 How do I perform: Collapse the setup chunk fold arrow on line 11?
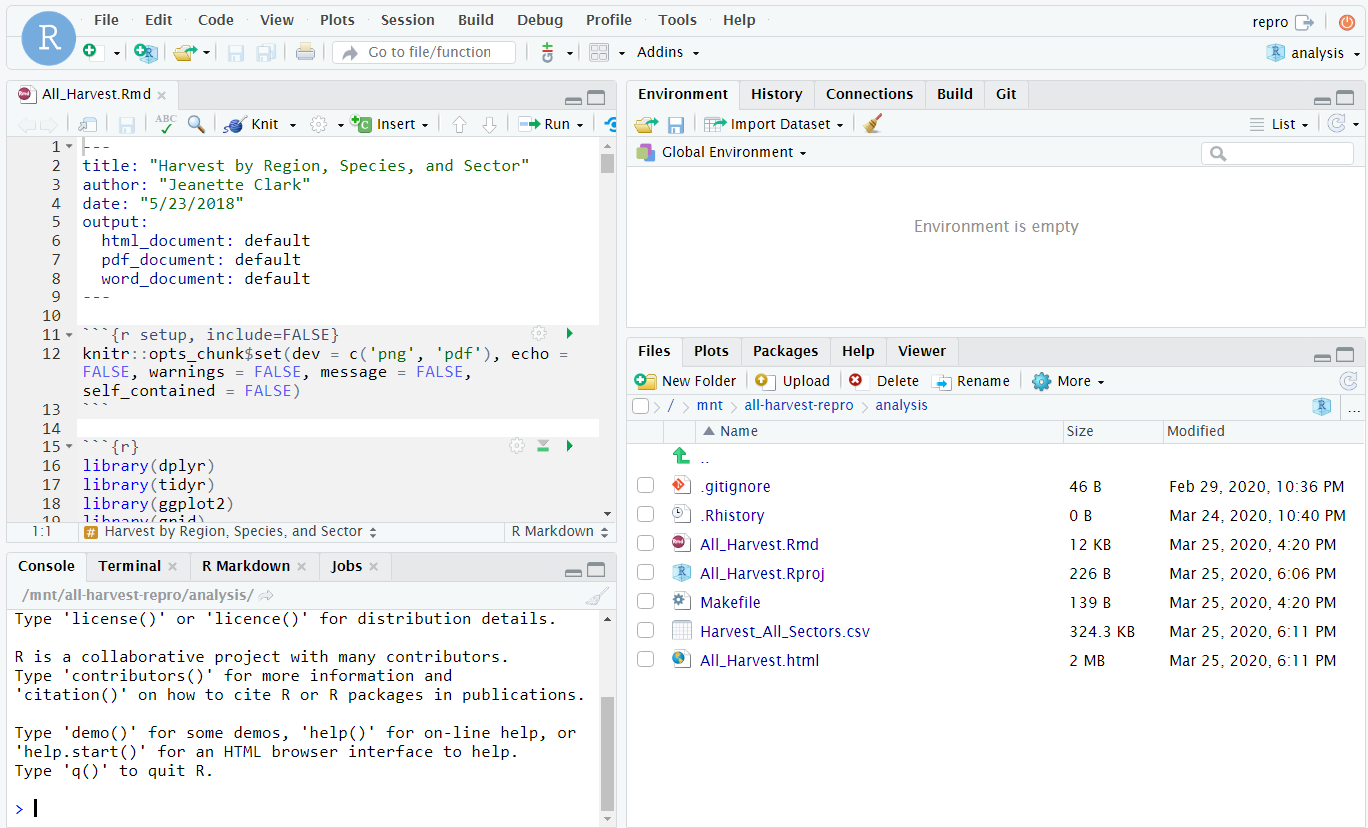pyautogui.click(x=69, y=335)
